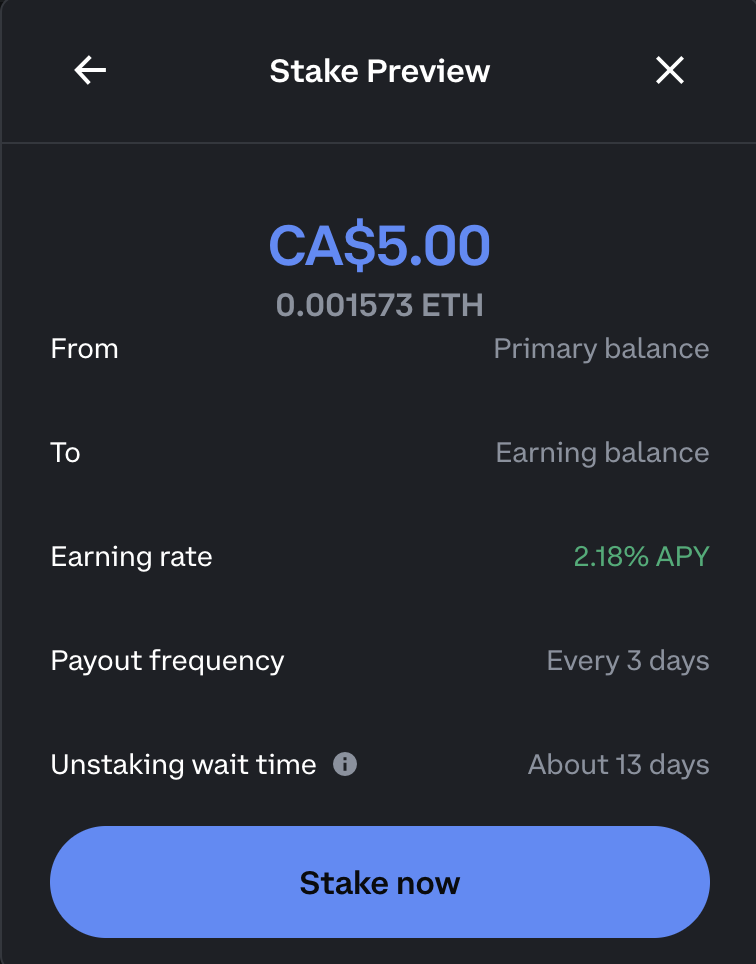Click the divider line under the header
Screen dimensions: 756x964
378,143
